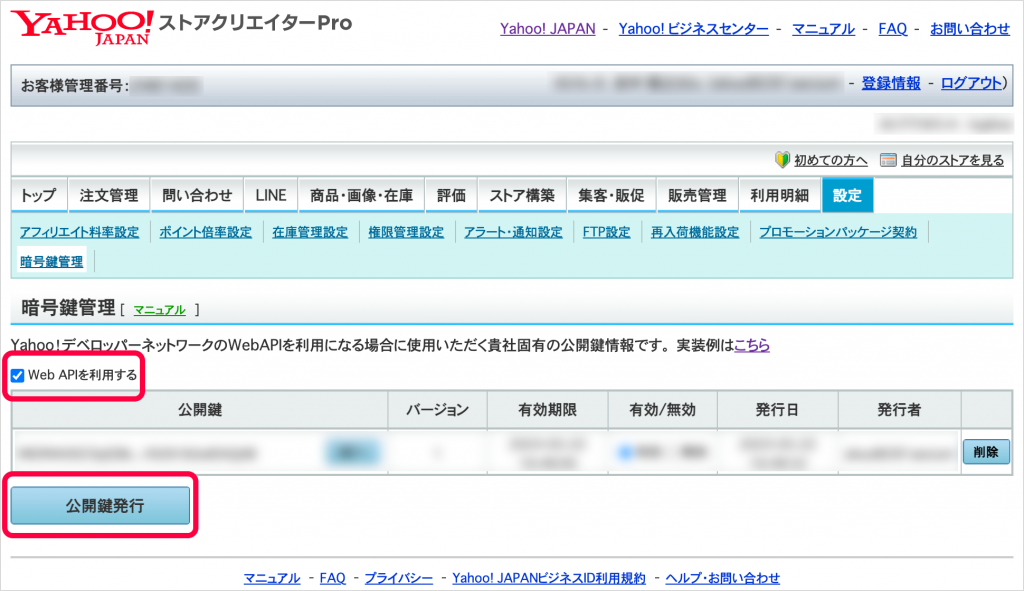Screen dimensions: 1024x591
Task: Select the 有効/無効 radio button in key row
Action: (x=624, y=453)
